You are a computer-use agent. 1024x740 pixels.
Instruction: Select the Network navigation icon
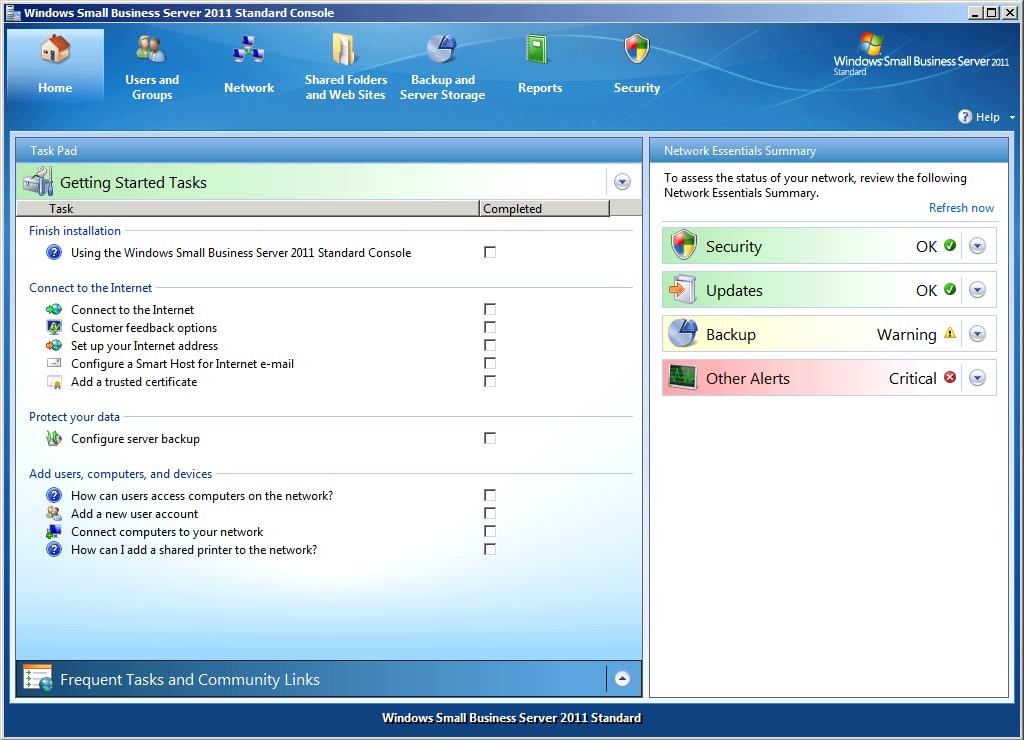pyautogui.click(x=248, y=63)
